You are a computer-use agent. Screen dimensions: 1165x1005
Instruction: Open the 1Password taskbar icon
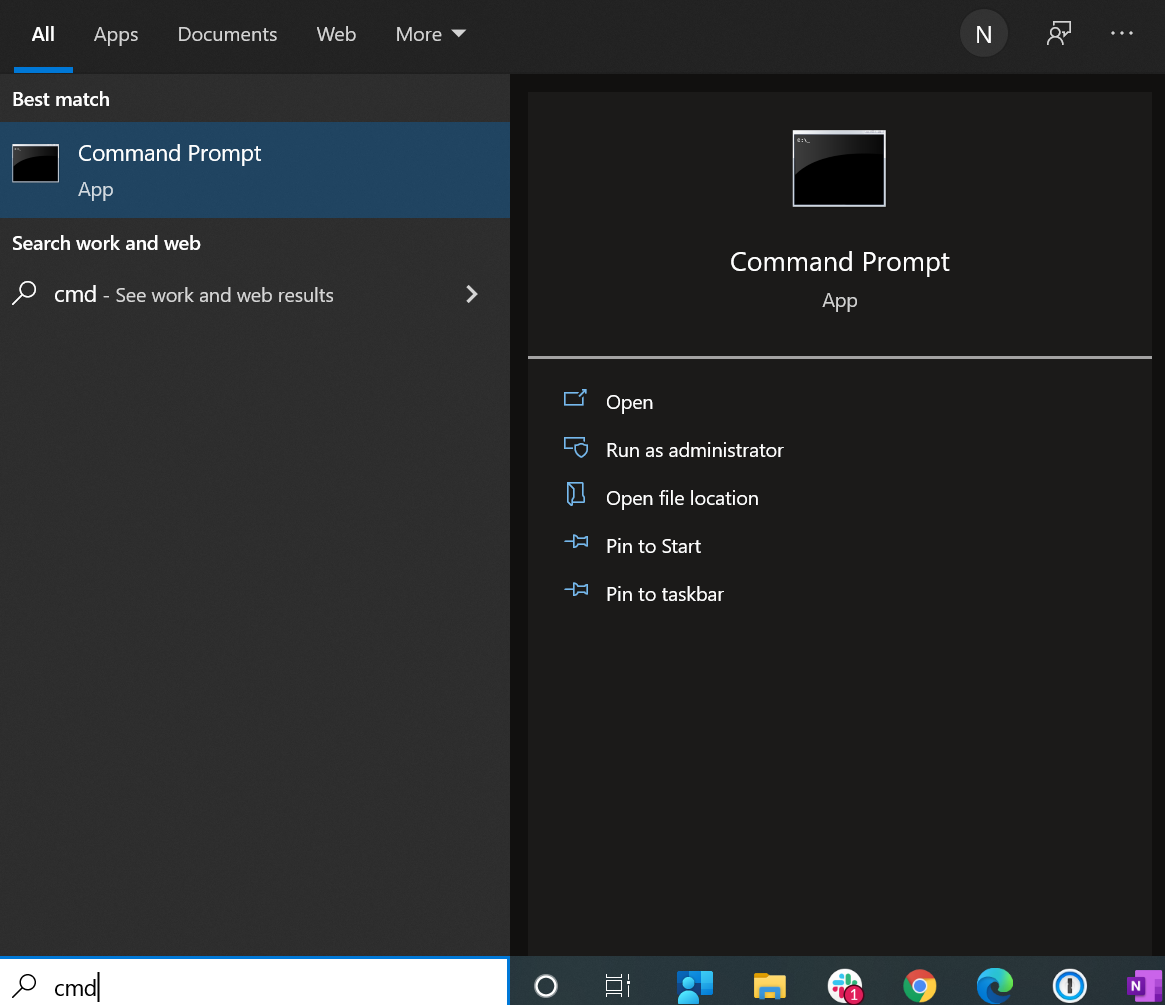[1069, 985]
